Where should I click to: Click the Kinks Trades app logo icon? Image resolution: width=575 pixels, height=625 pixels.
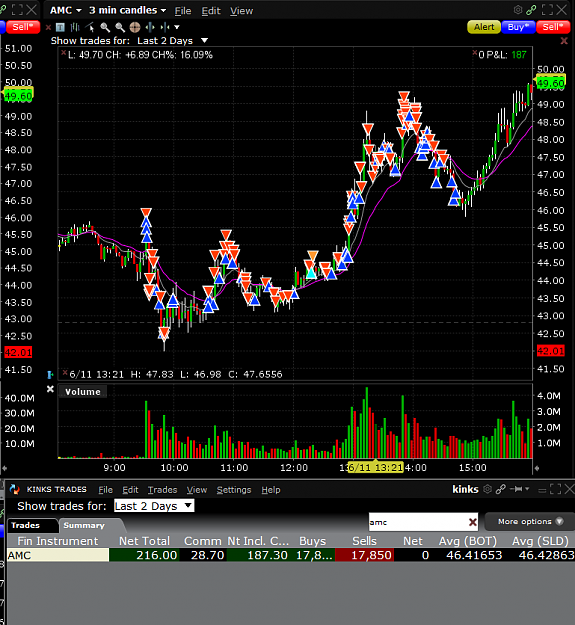(x=15, y=489)
